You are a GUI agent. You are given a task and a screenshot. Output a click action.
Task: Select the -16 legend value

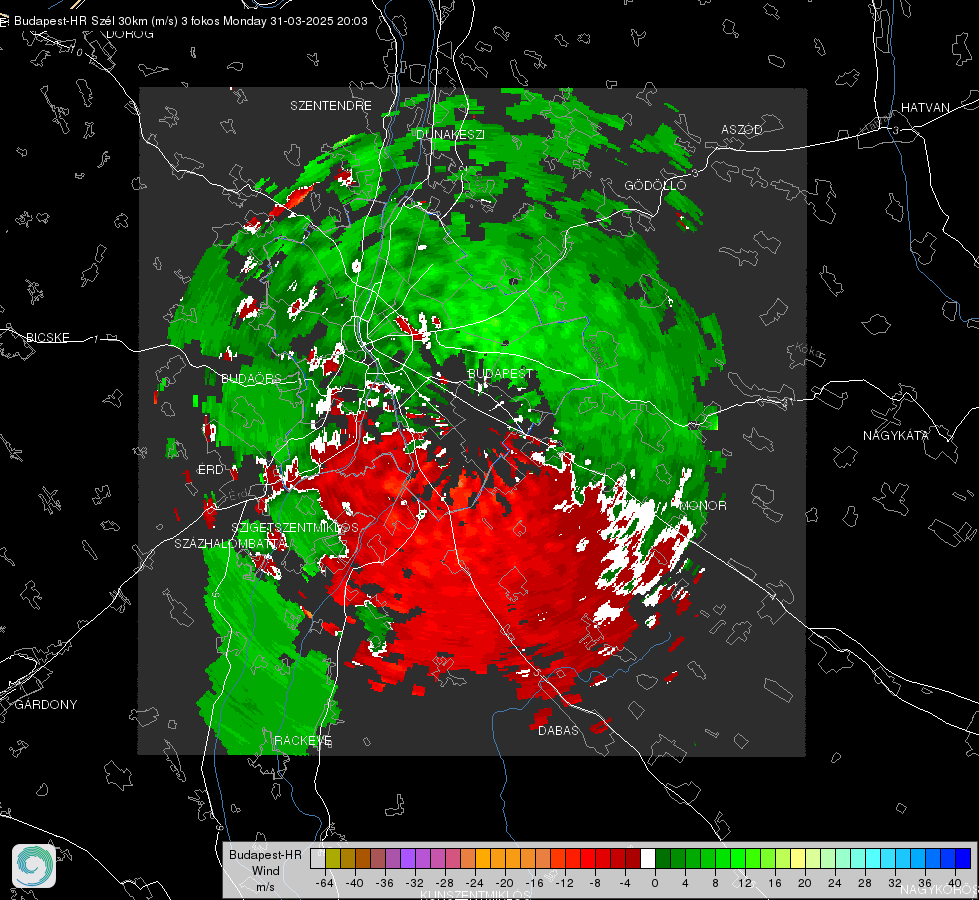click(x=534, y=883)
